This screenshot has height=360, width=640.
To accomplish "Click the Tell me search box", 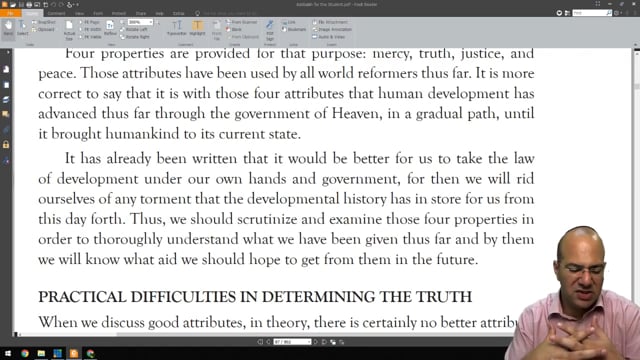I will tap(229, 13).
